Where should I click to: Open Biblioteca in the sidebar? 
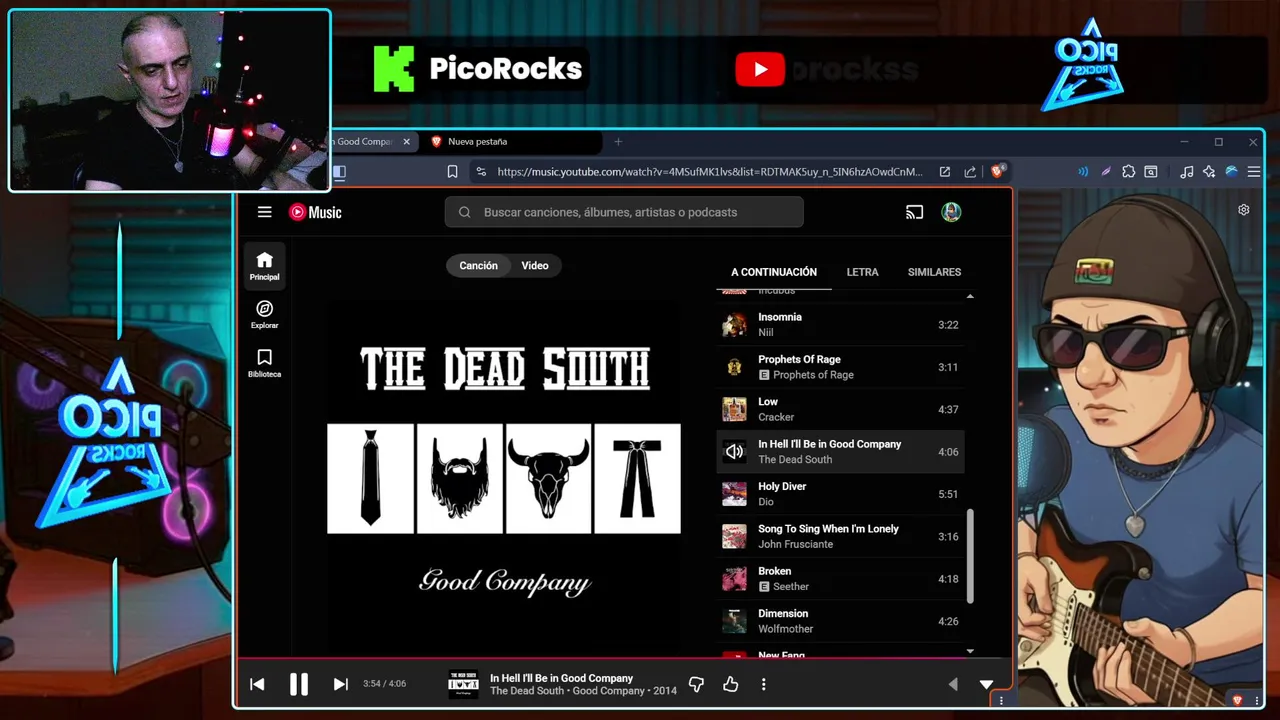click(x=264, y=363)
